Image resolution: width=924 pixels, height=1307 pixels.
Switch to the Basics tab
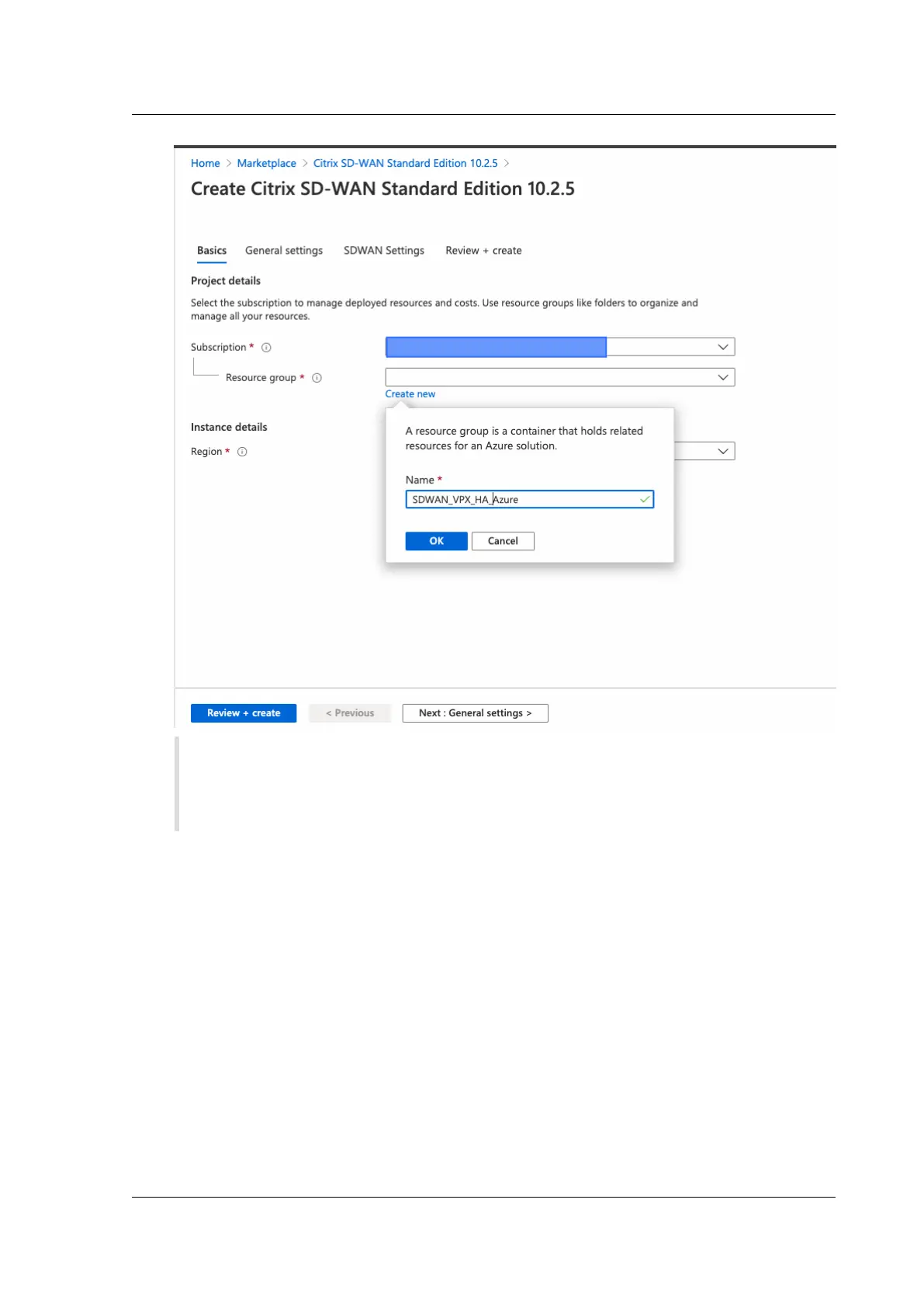point(212,251)
